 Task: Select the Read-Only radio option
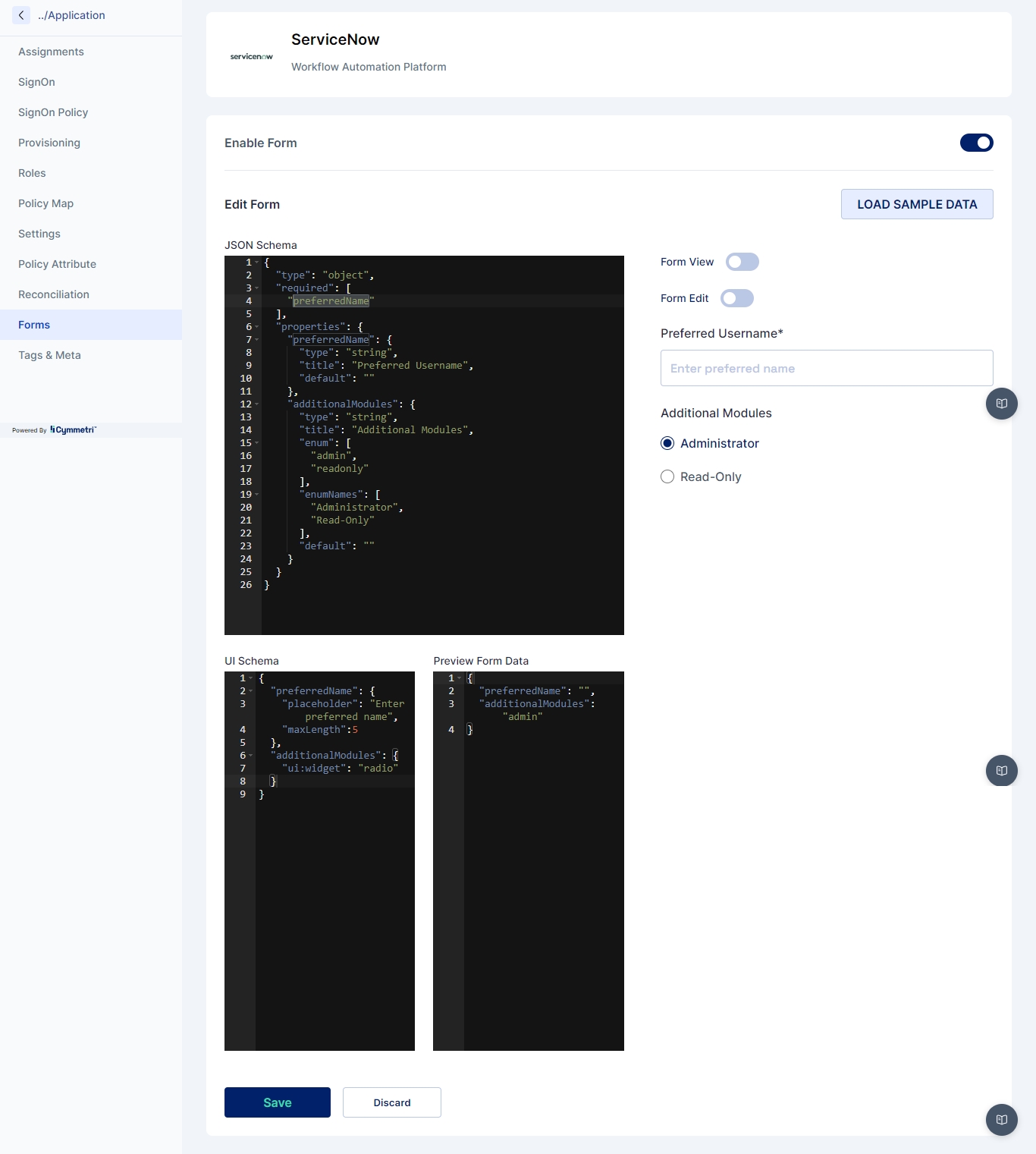pos(667,476)
